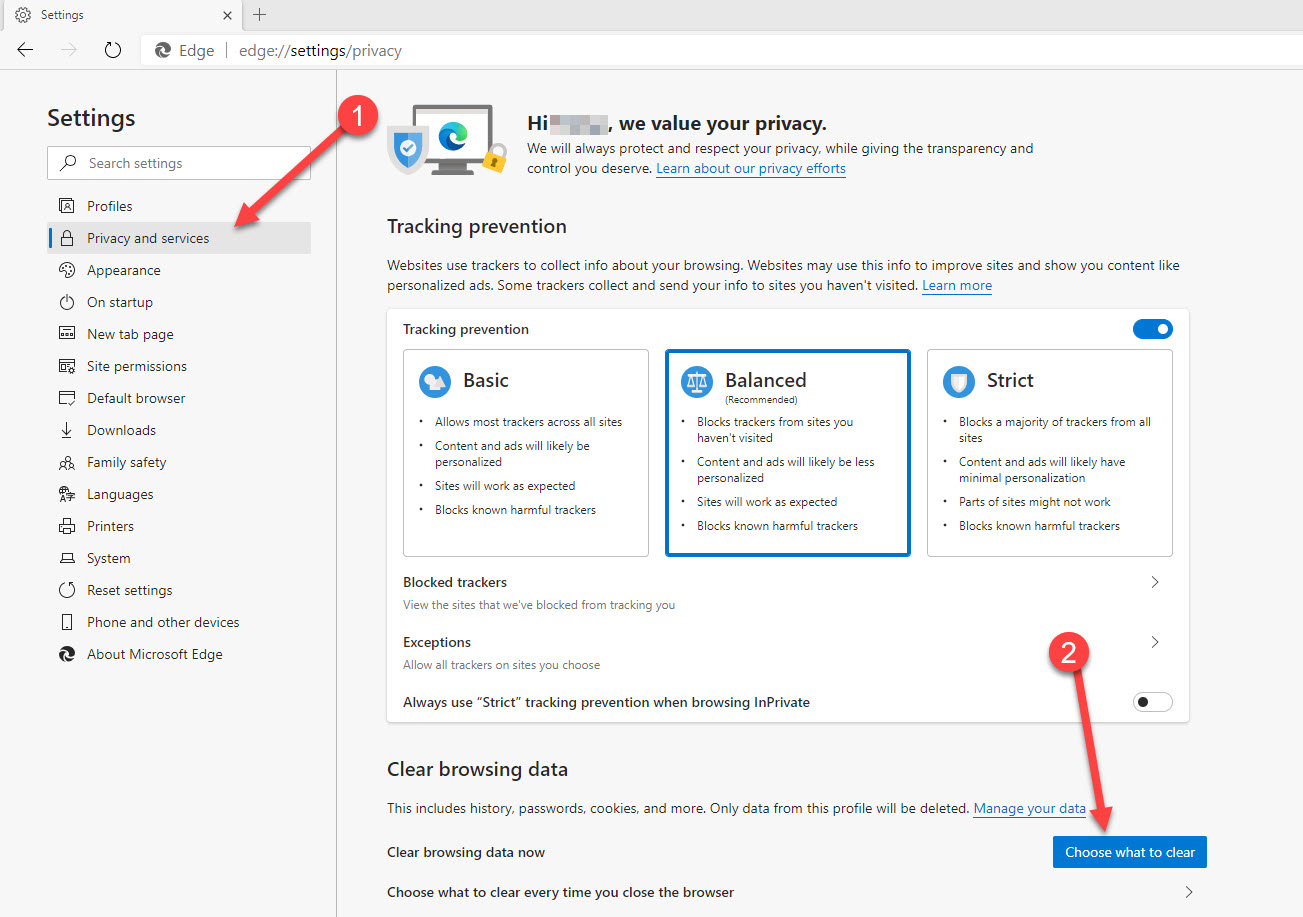Click 'Choose what to clear every time' text
This screenshot has height=917, width=1303.
point(561,892)
